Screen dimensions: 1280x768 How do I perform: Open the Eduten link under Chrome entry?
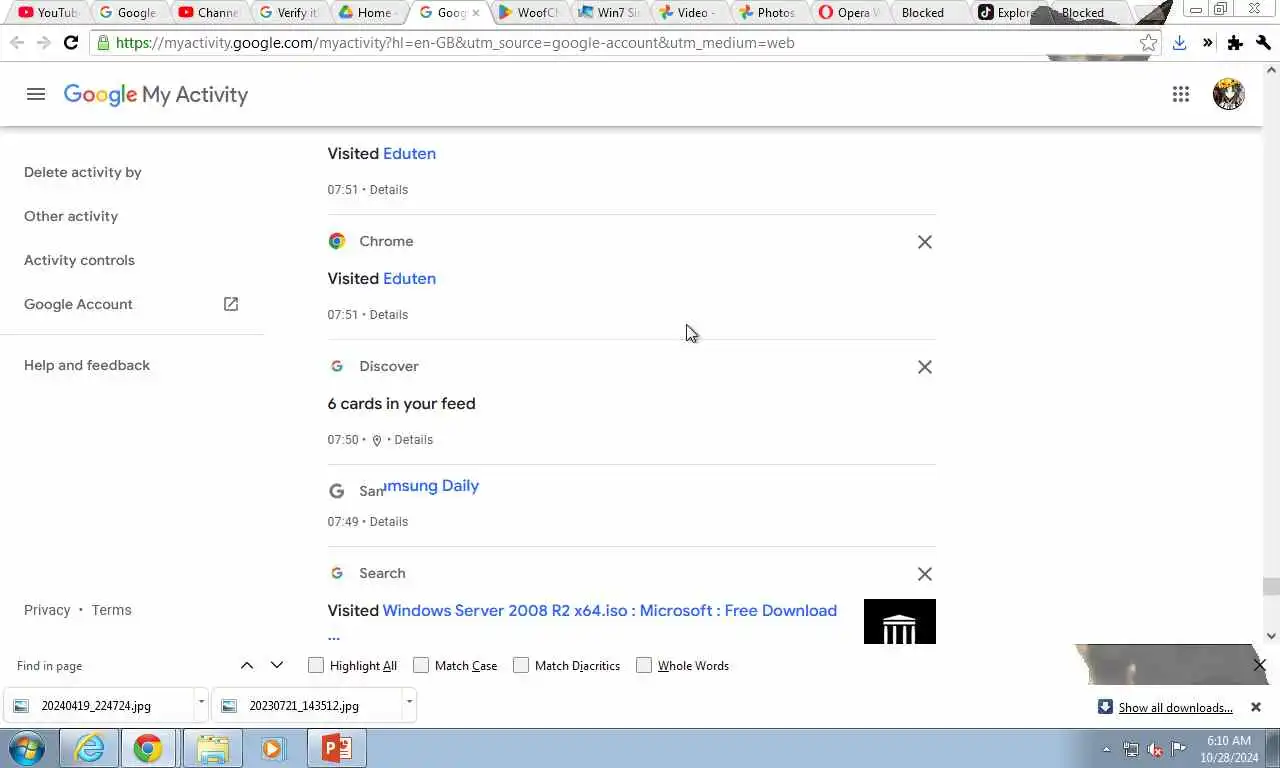409,278
